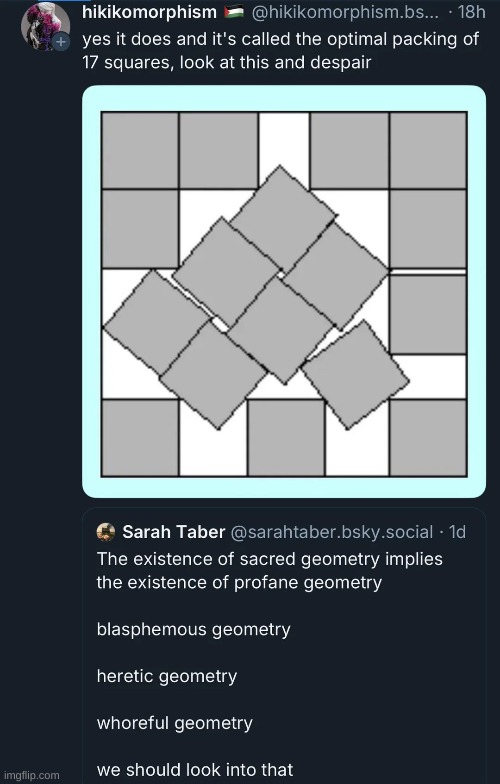Click the 'whoreful geometry' line
Screen dimensions: 500x784
point(174,724)
